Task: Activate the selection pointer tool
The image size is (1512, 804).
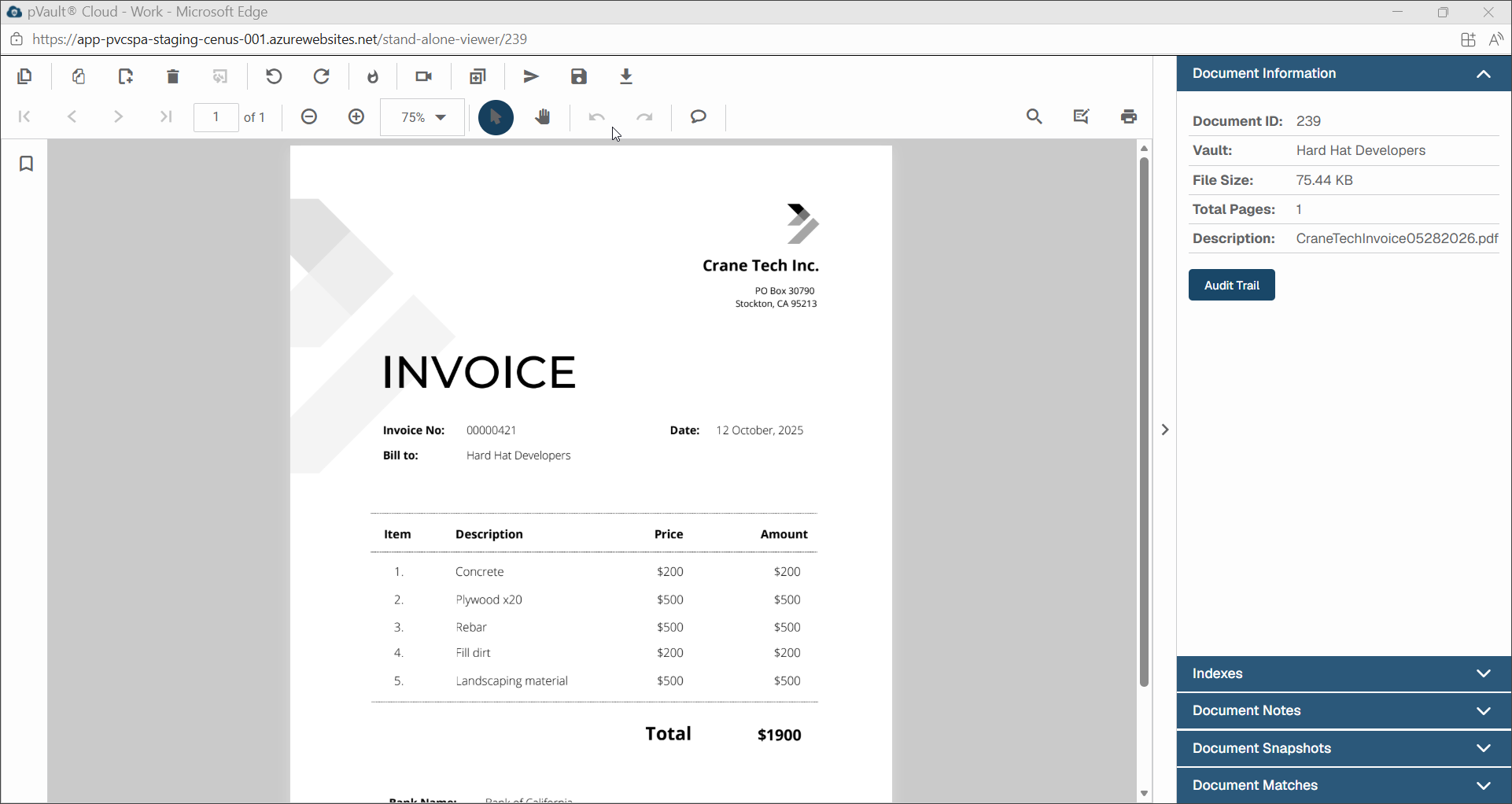Action: tap(496, 117)
